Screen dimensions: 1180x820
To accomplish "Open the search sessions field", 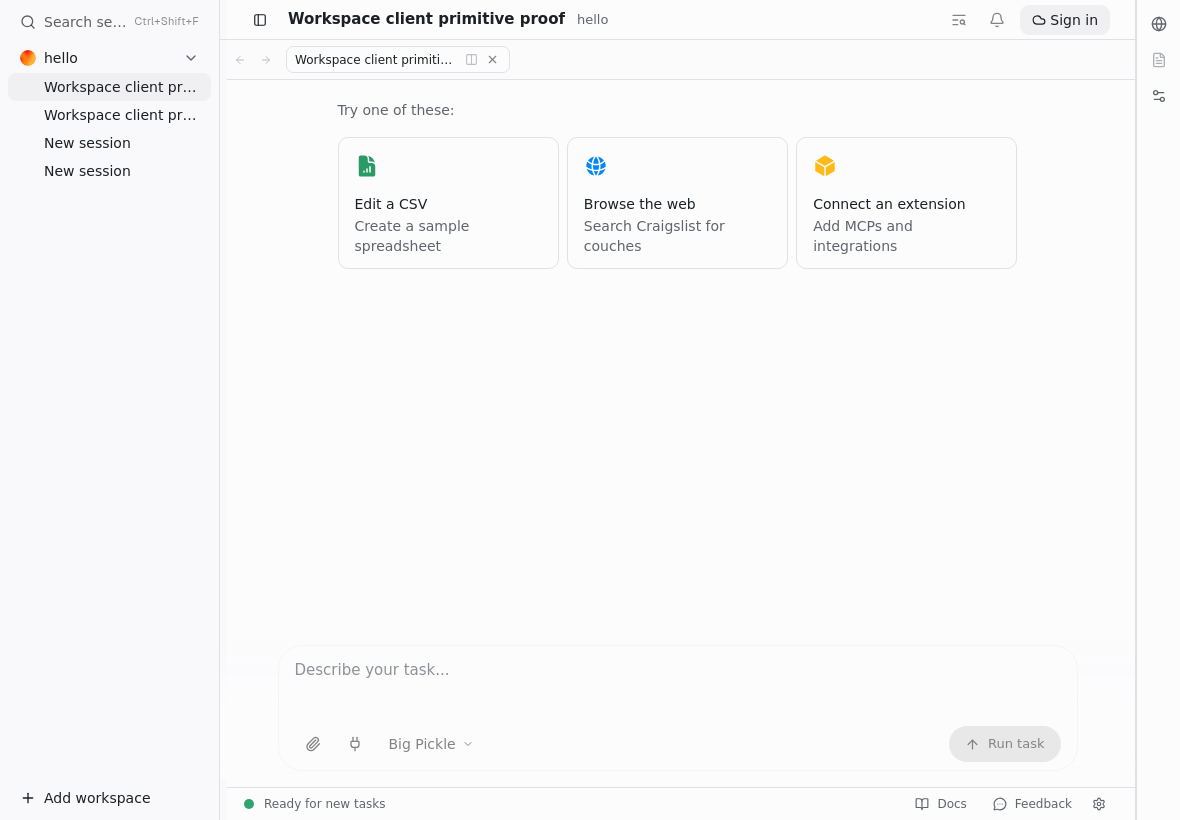I will tap(109, 22).
